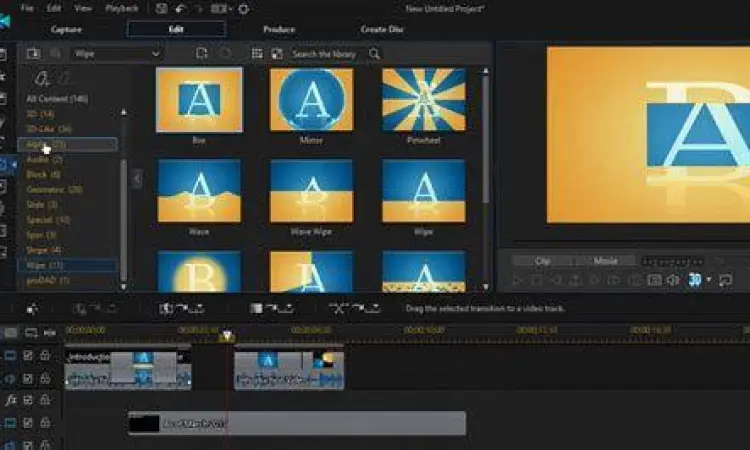750x450 pixels.
Task: Click the timeline view mode icon
Action: coord(11,332)
